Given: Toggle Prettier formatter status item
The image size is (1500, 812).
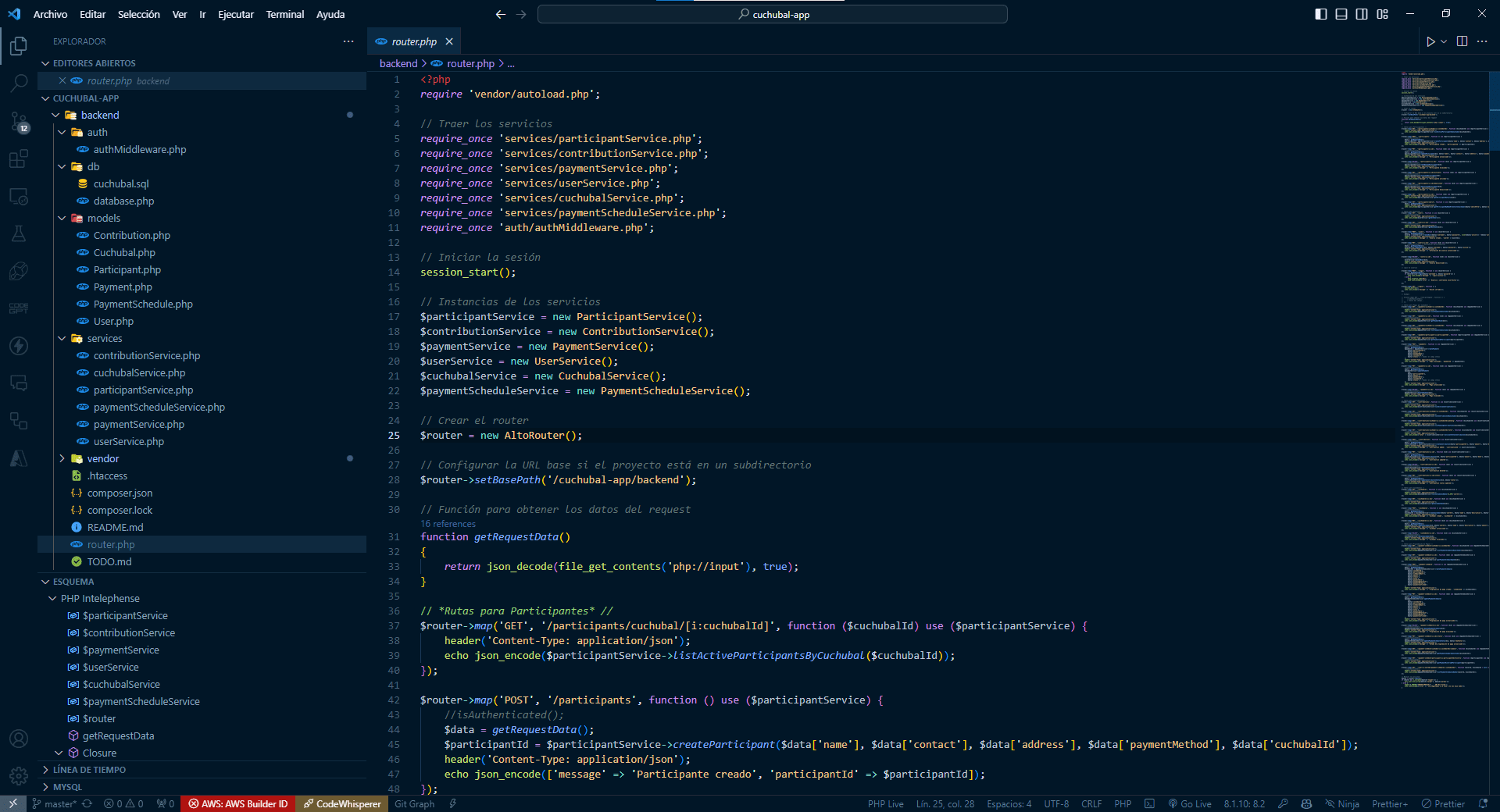Looking at the screenshot, I should tap(1443, 803).
